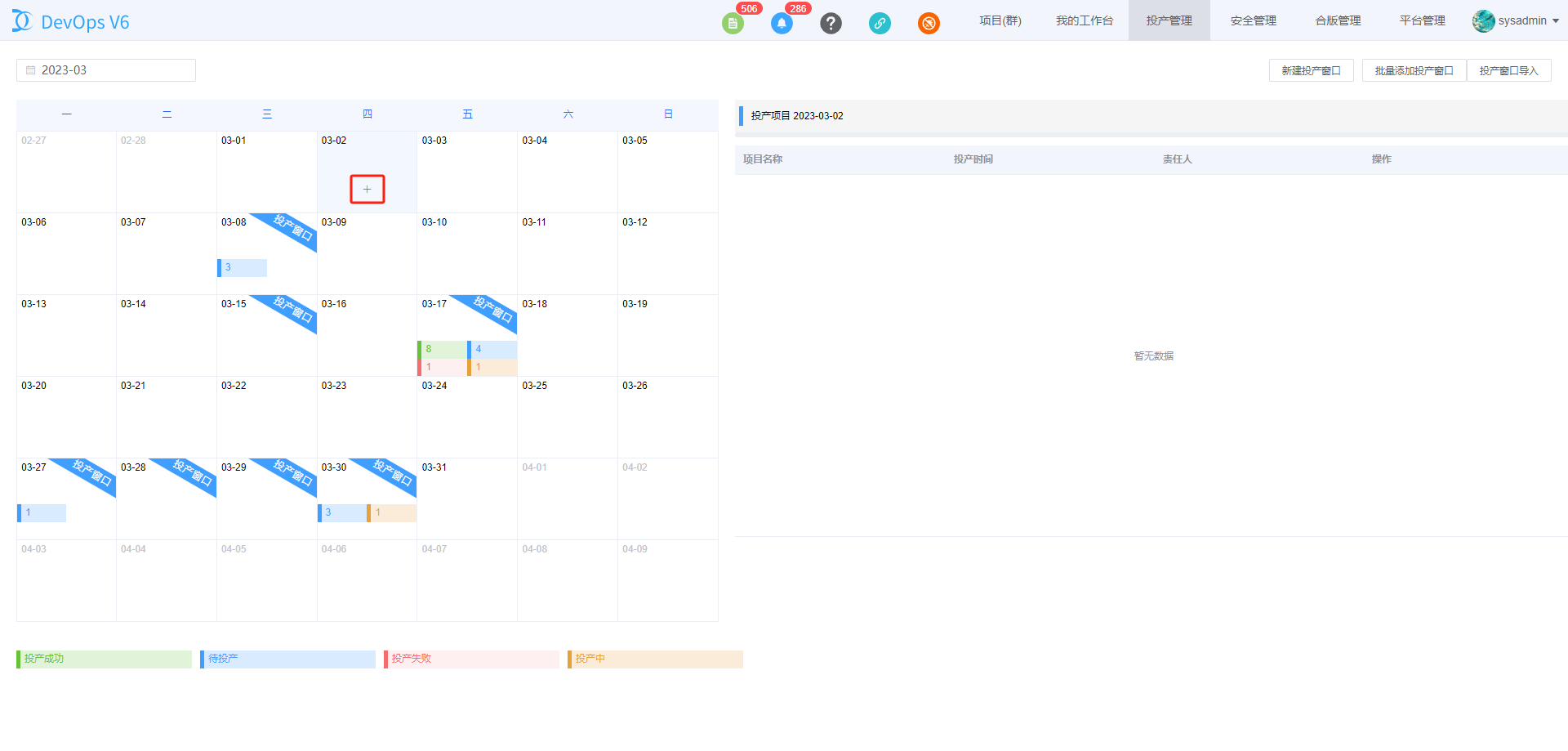The image size is (1568, 751).
Task: Click the 批量添加投产窗口 button
Action: click(1414, 71)
